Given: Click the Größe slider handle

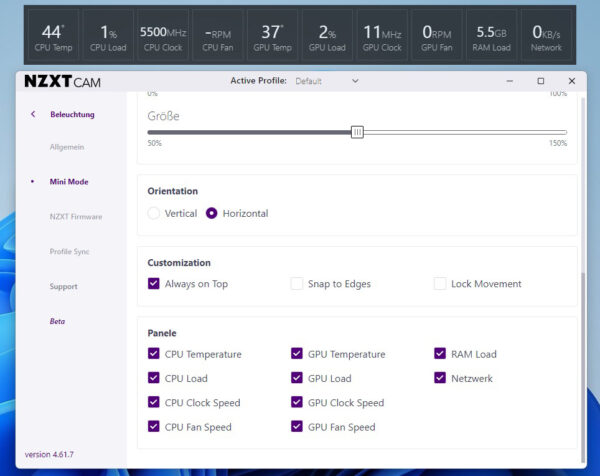Looking at the screenshot, I should coord(357,132).
